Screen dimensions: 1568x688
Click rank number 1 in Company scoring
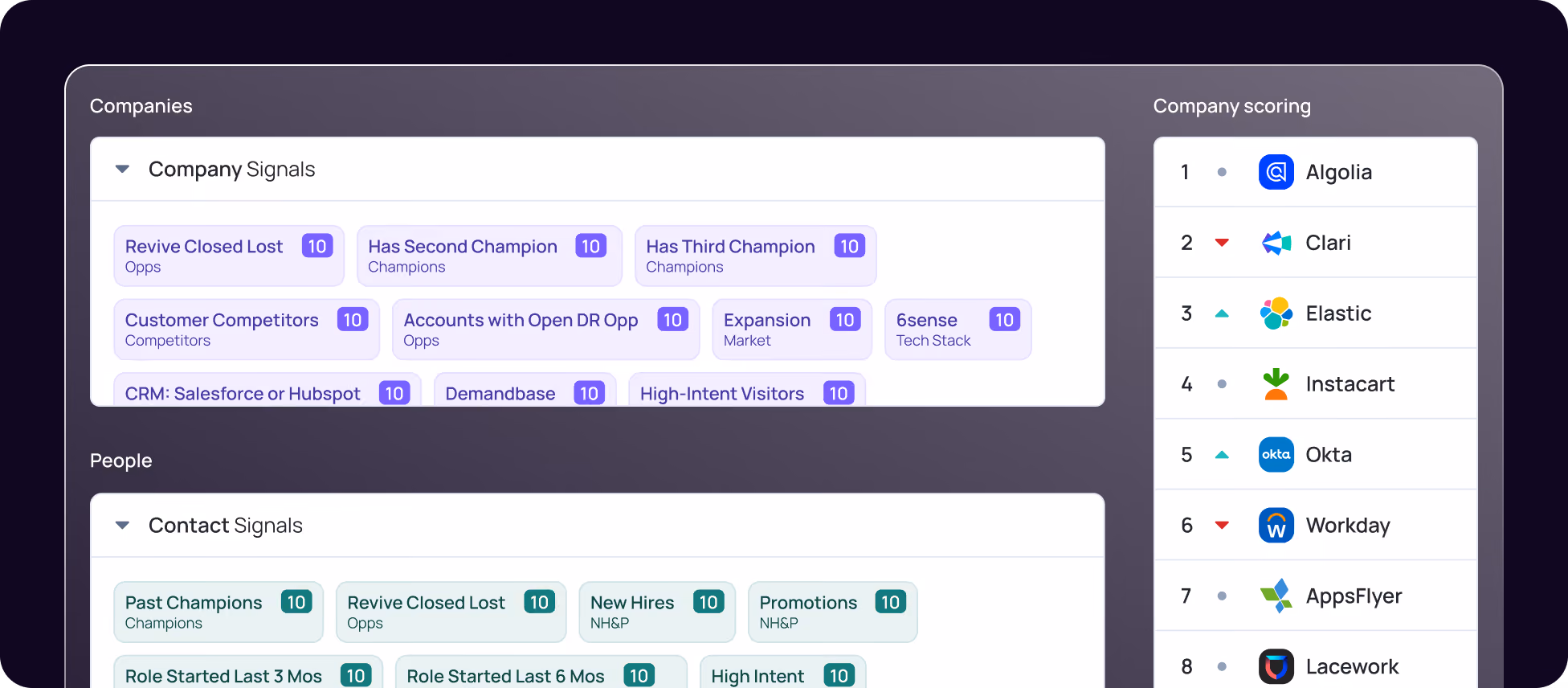(1185, 172)
